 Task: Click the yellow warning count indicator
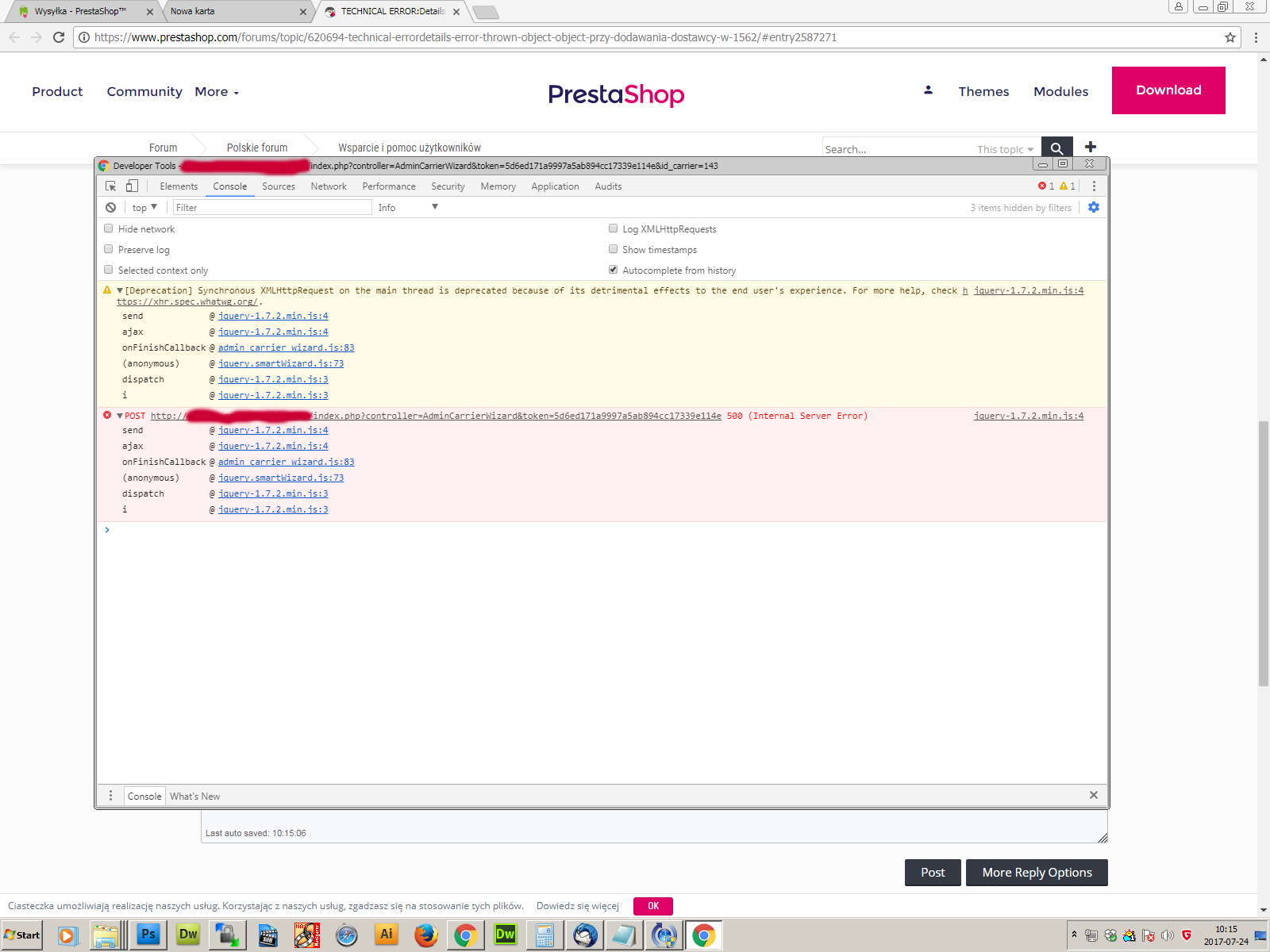pyautogui.click(x=1068, y=186)
